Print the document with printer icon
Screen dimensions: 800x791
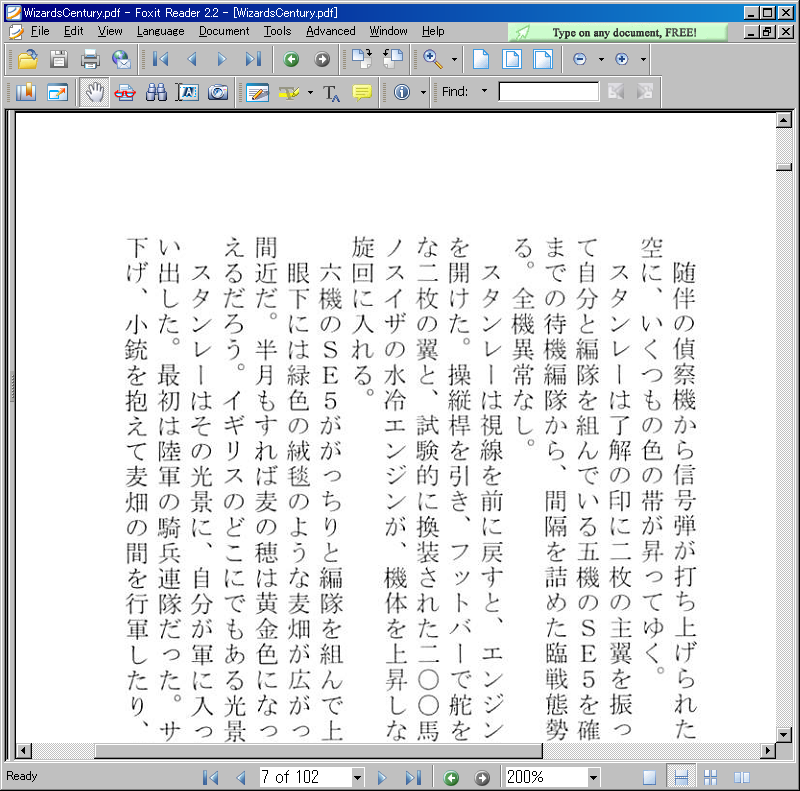point(90,59)
